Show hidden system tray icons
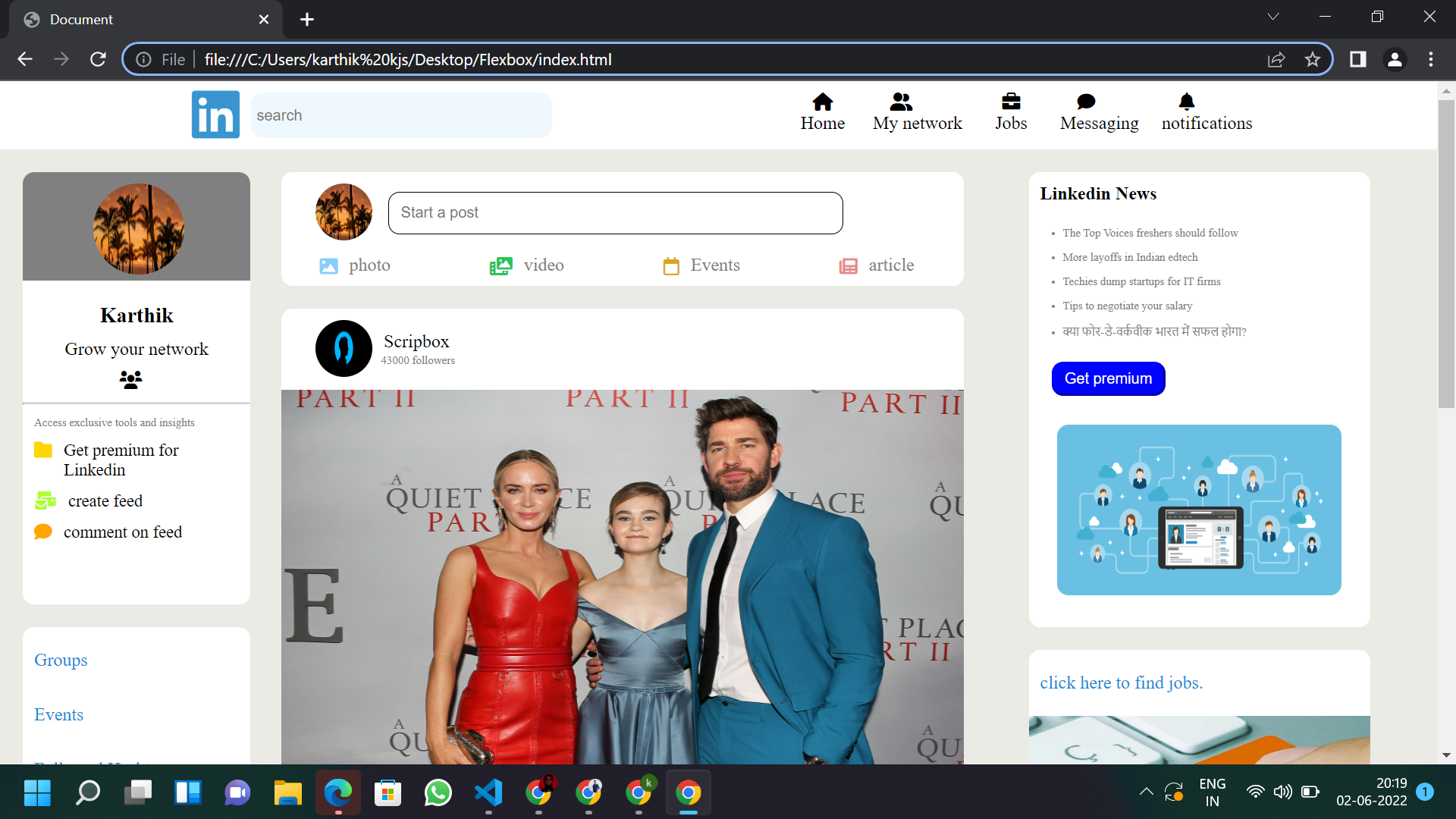This screenshot has height=819, width=1456. click(x=1146, y=792)
